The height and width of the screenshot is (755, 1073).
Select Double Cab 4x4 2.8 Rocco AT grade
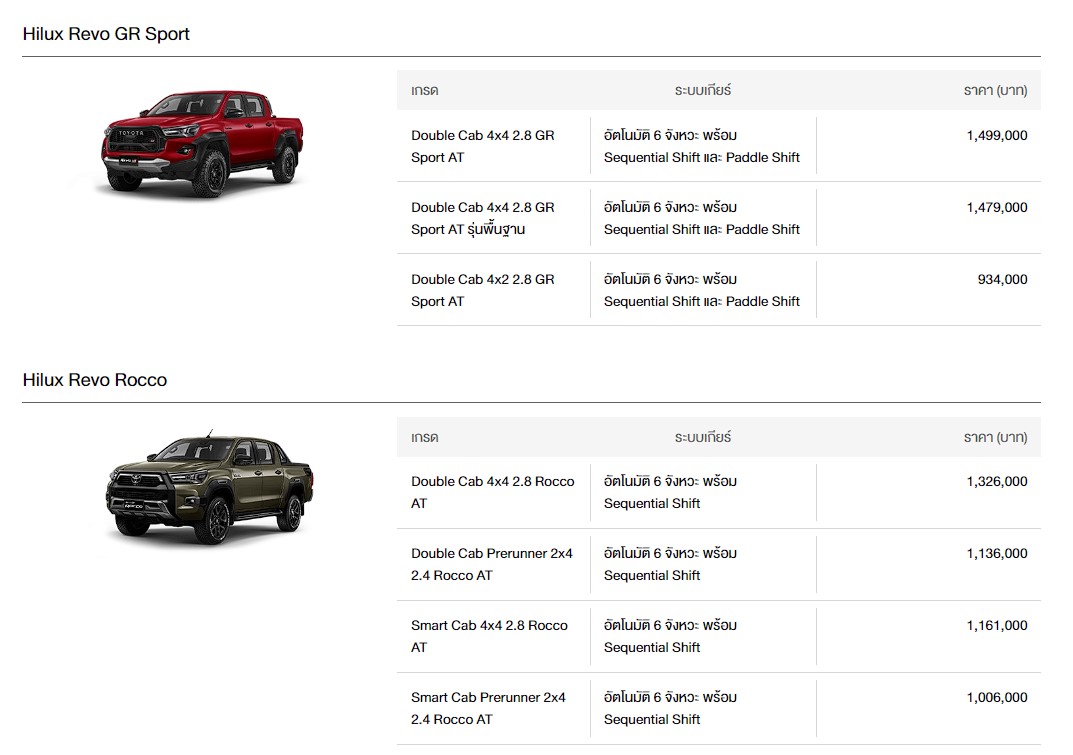tap(492, 492)
